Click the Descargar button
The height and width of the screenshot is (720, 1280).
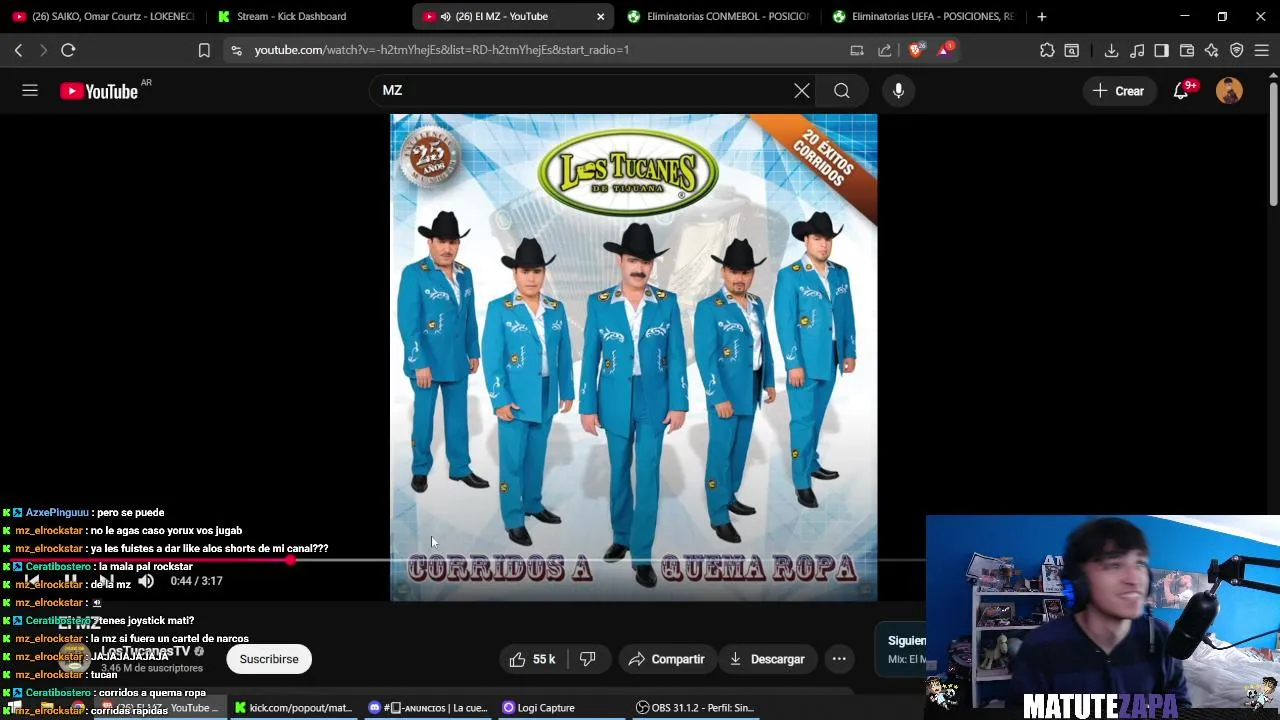click(x=767, y=659)
